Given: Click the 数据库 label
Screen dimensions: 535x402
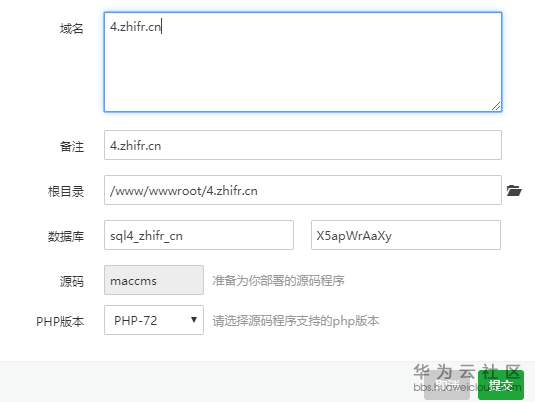Looking at the screenshot, I should 66,236.
